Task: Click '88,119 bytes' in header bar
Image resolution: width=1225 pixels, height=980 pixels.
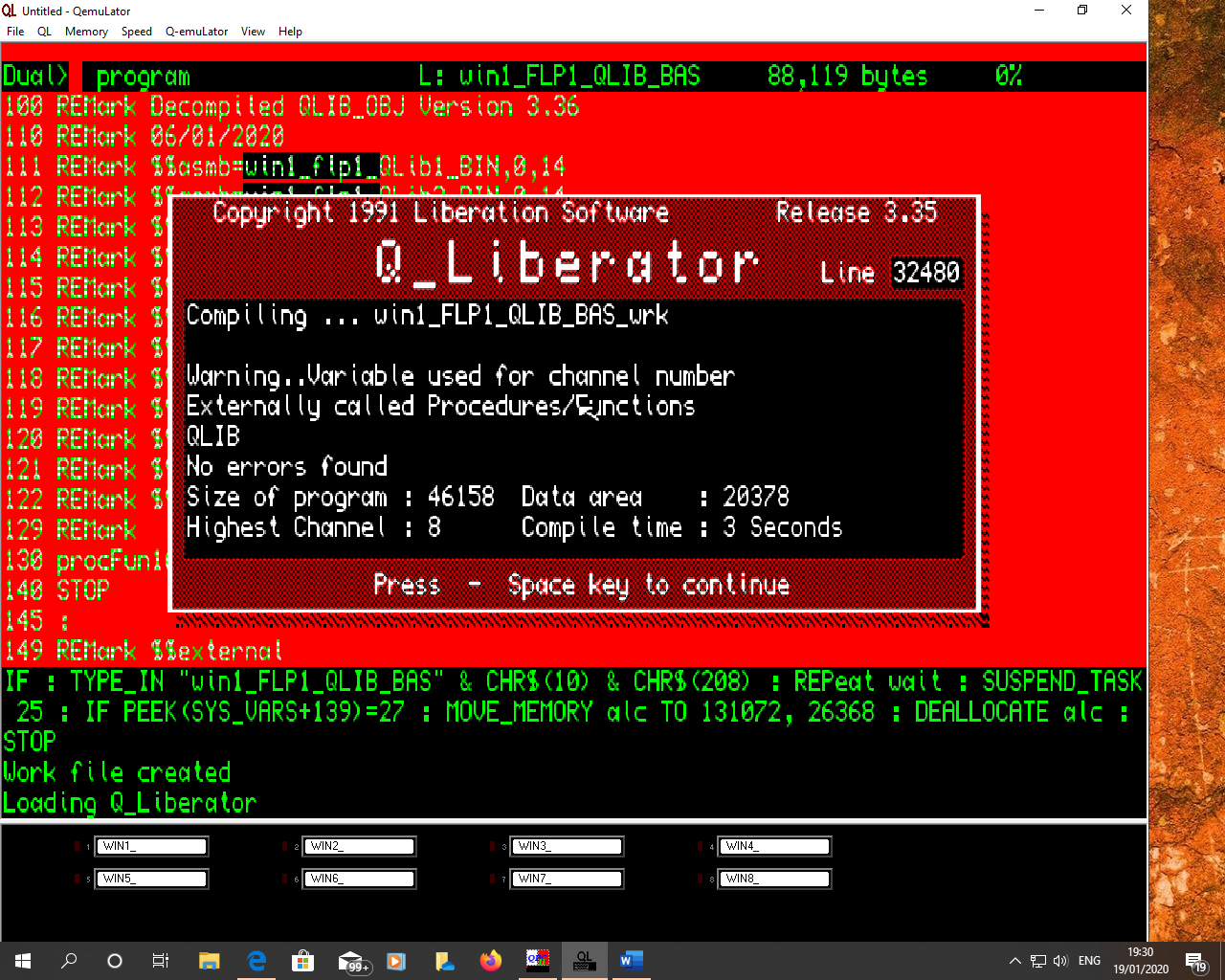Action: point(847,77)
